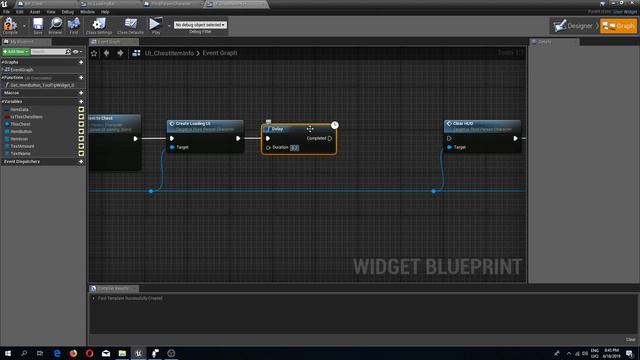
Task: Open the Asset menu
Action: tap(35, 12)
